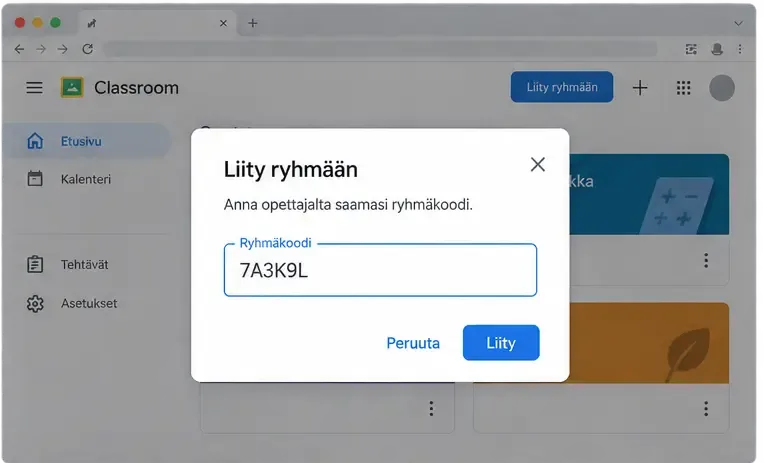
Task: Close the current browser tab
Action: pyautogui.click(x=223, y=23)
